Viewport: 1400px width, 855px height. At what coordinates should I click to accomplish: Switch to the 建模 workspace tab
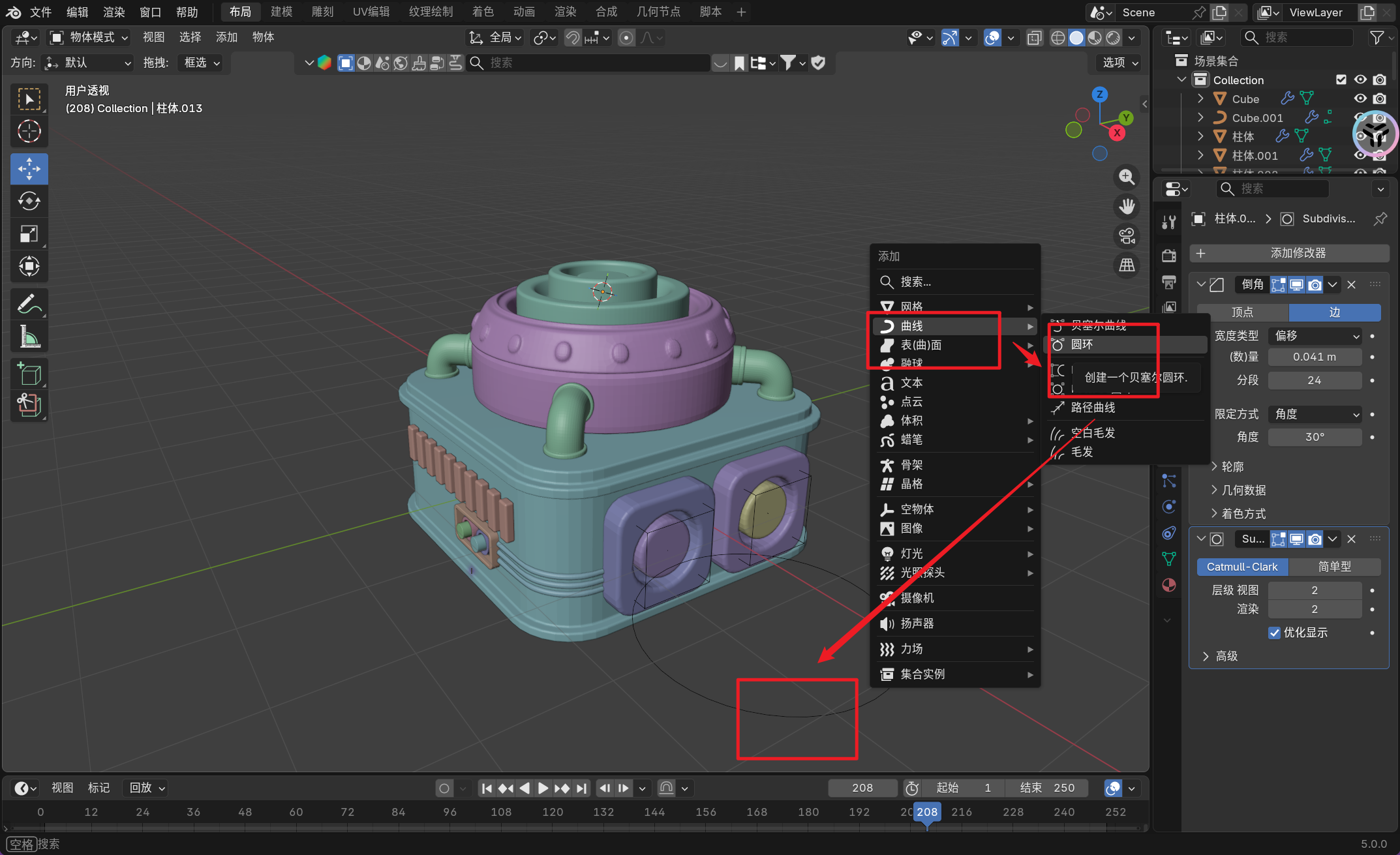pyautogui.click(x=282, y=12)
